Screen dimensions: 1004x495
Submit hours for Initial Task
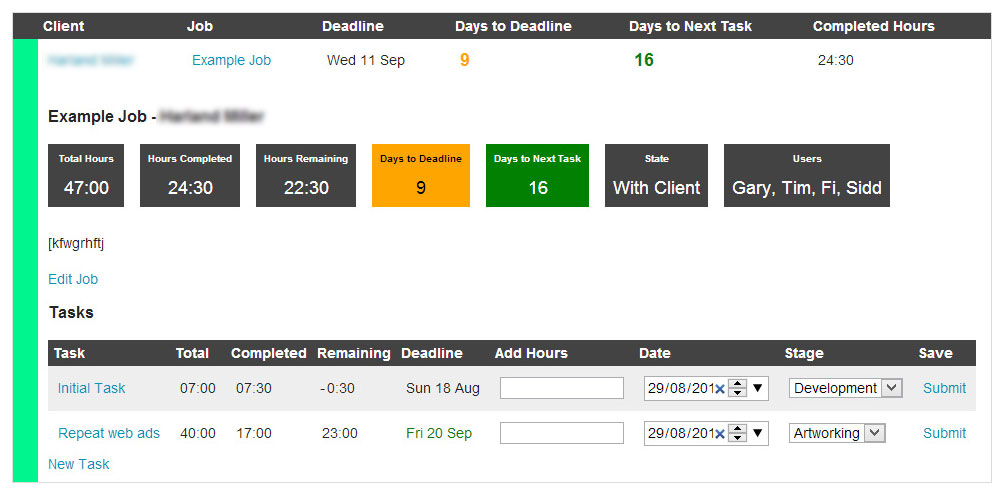click(944, 388)
